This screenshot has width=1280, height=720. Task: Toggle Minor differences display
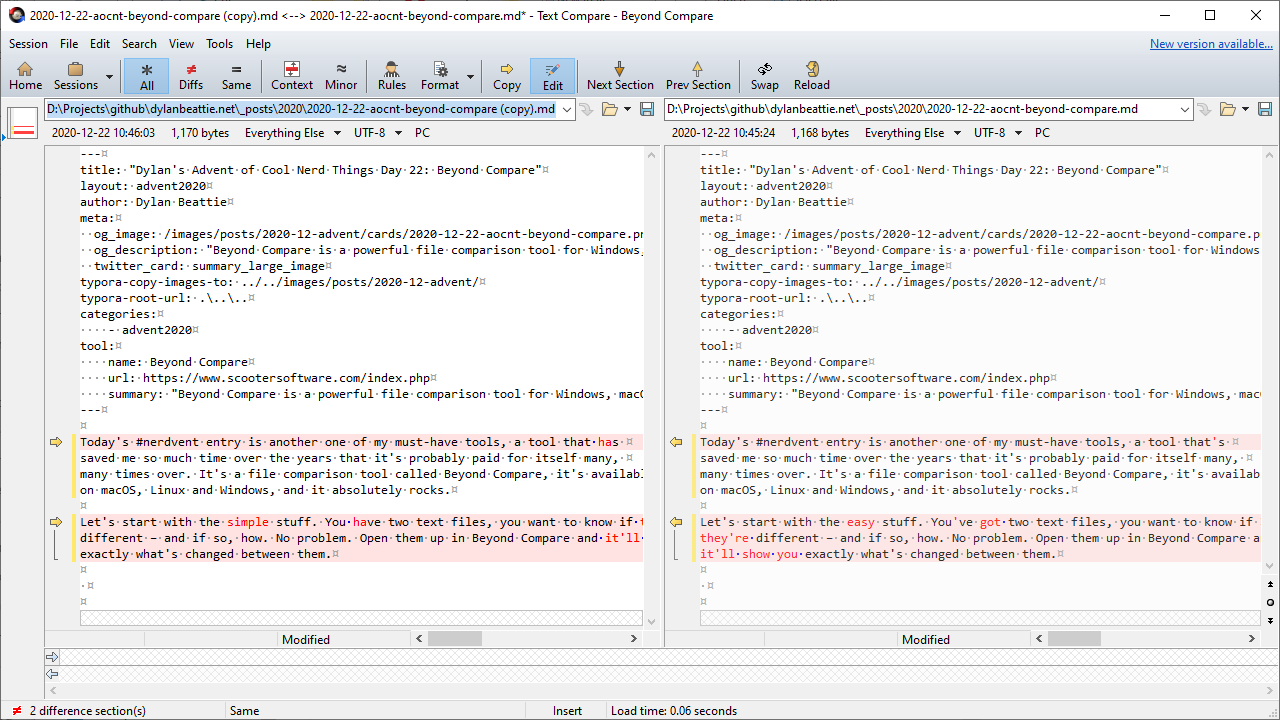341,76
